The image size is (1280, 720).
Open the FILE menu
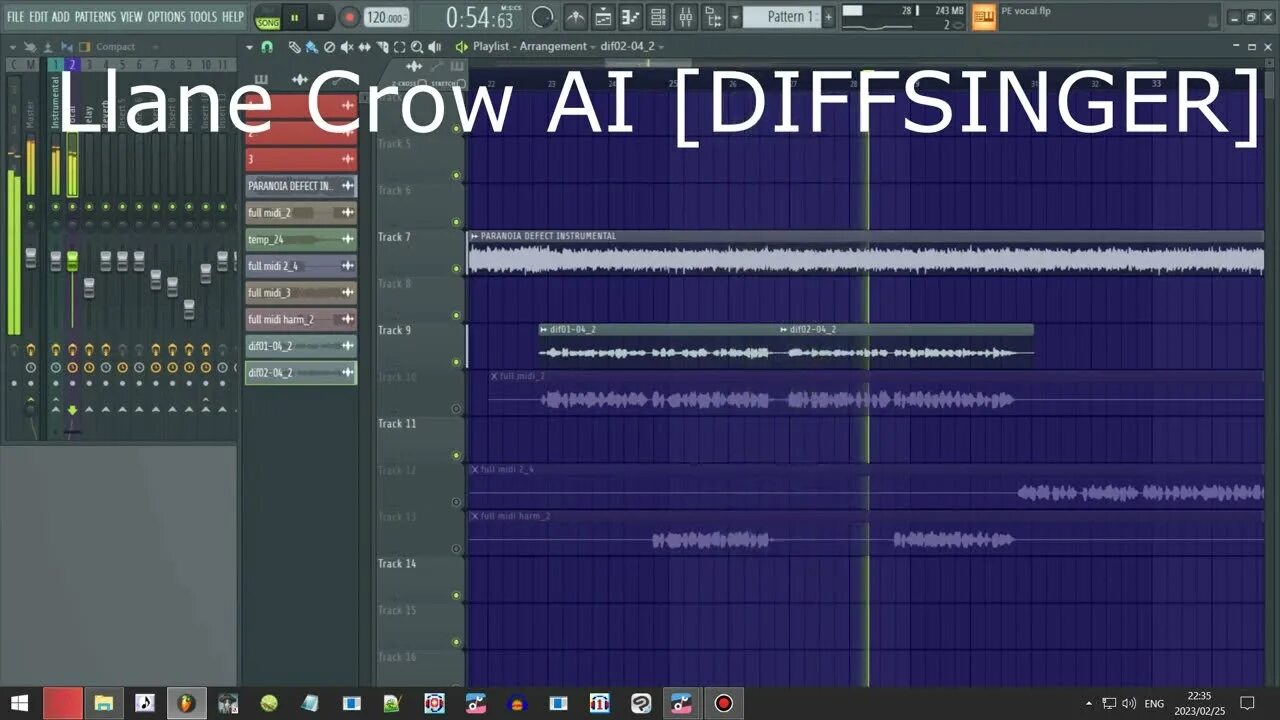(x=15, y=17)
